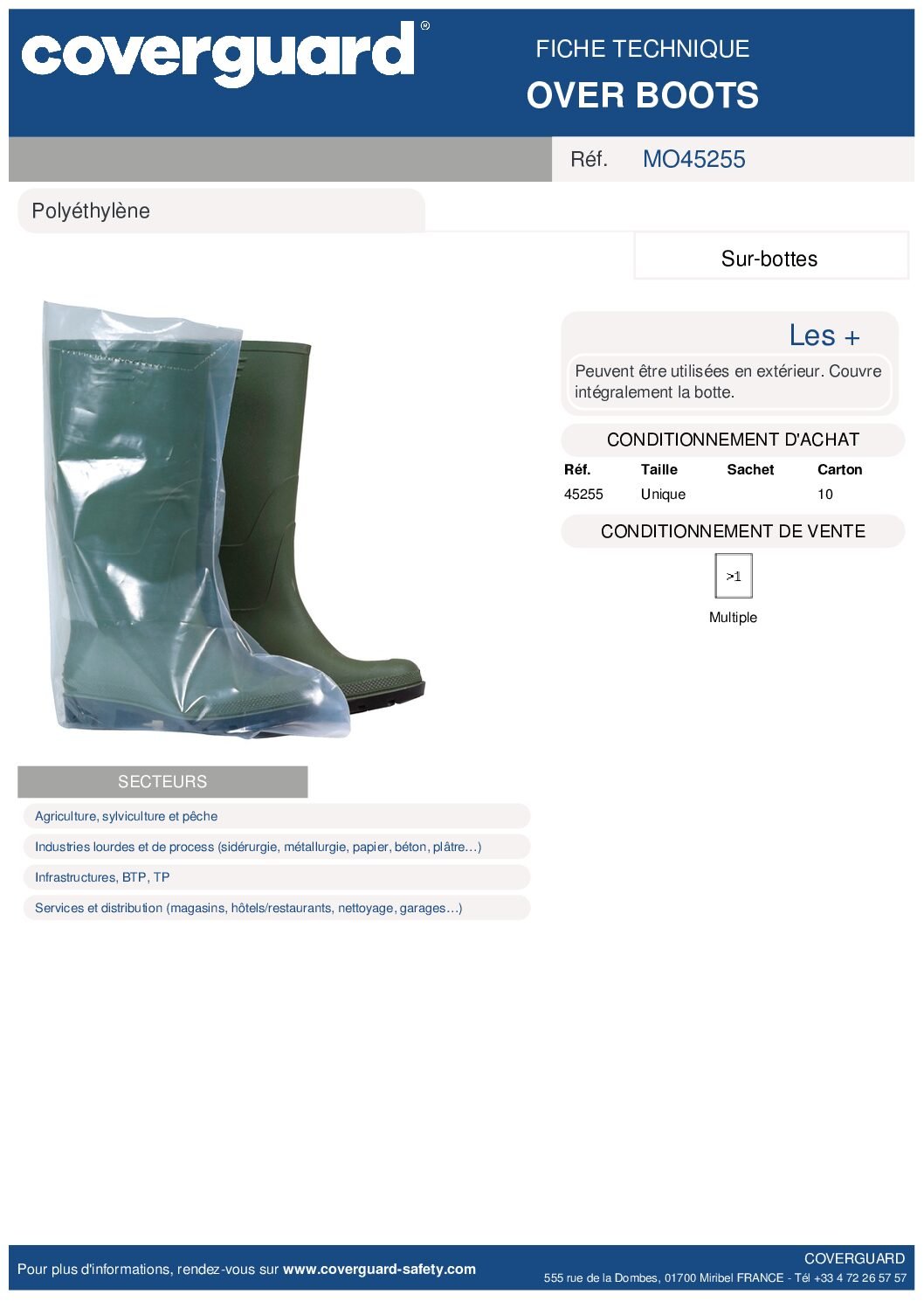Click the MO45255 reference number
The height and width of the screenshot is (1308, 924).
[x=694, y=159]
